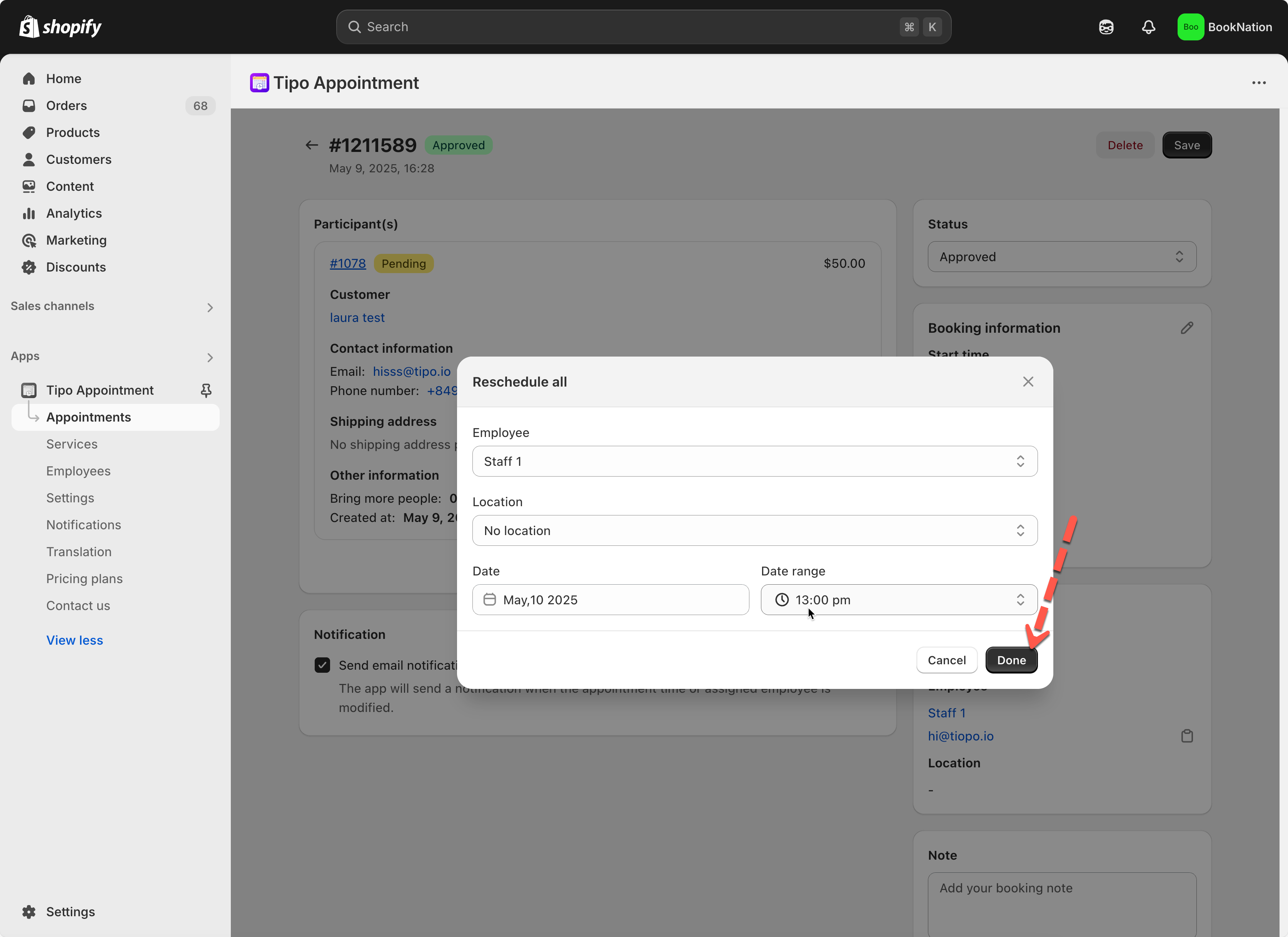Click the notification bell icon

pos(1148,27)
